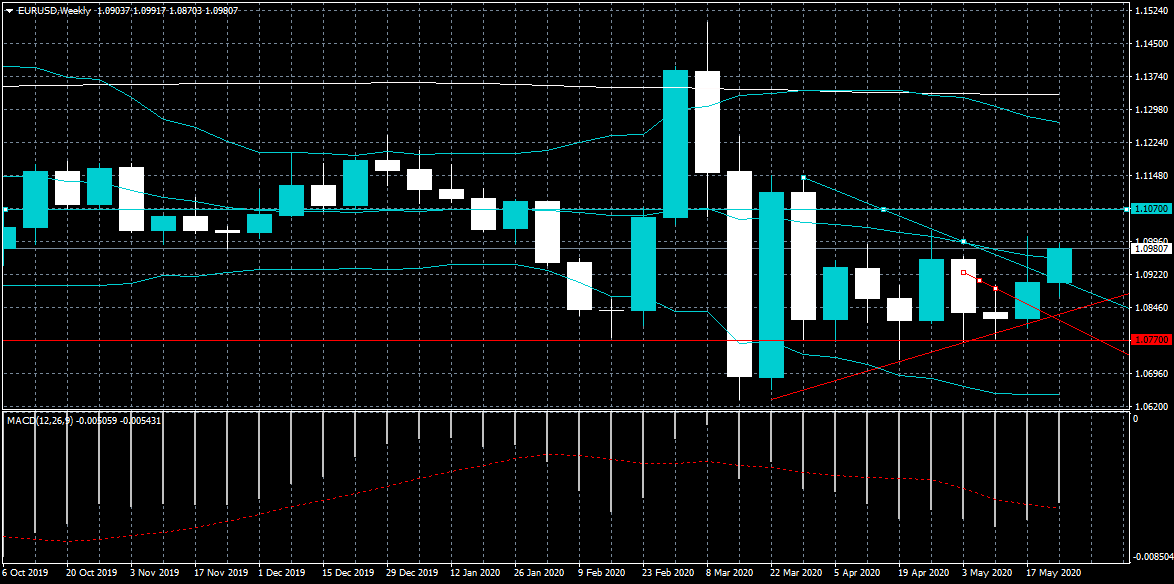Select the red 1.07700 horizontal line price tag
The image size is (1174, 584).
click(x=1151, y=340)
